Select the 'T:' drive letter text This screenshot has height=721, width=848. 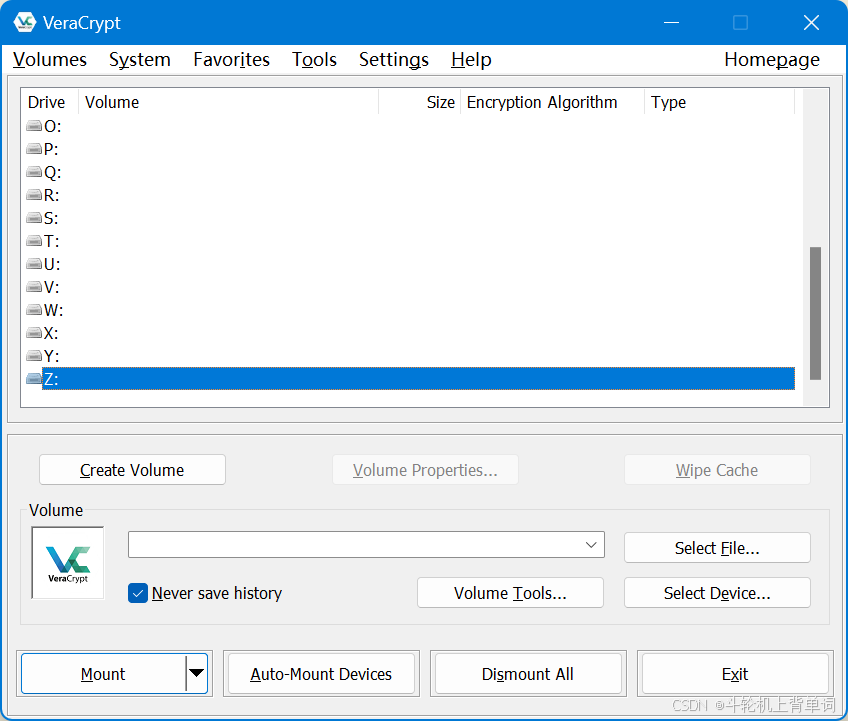point(51,241)
